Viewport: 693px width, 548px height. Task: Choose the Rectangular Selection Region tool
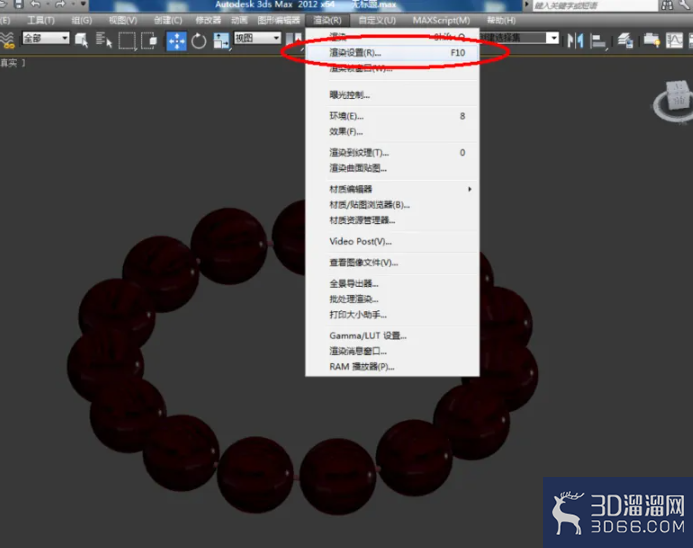point(127,40)
